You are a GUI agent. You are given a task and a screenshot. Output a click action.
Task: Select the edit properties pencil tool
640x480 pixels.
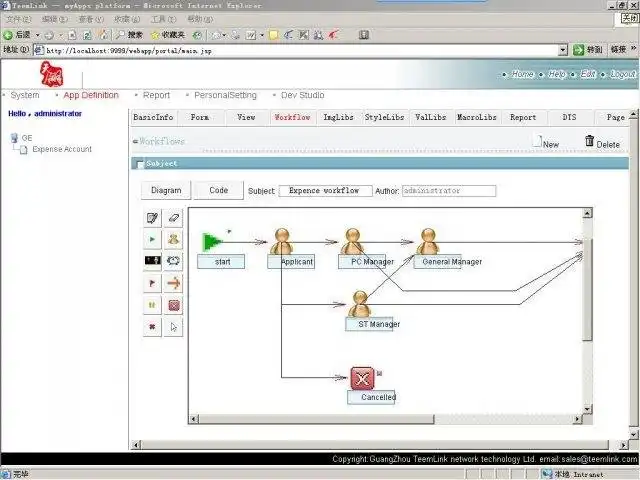coord(152,218)
